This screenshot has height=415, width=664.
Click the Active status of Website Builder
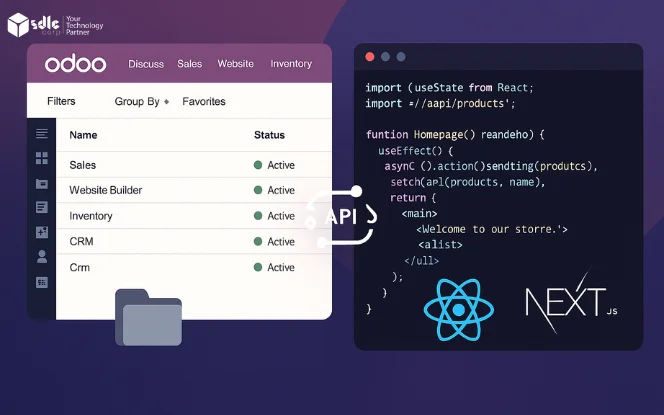tap(274, 191)
